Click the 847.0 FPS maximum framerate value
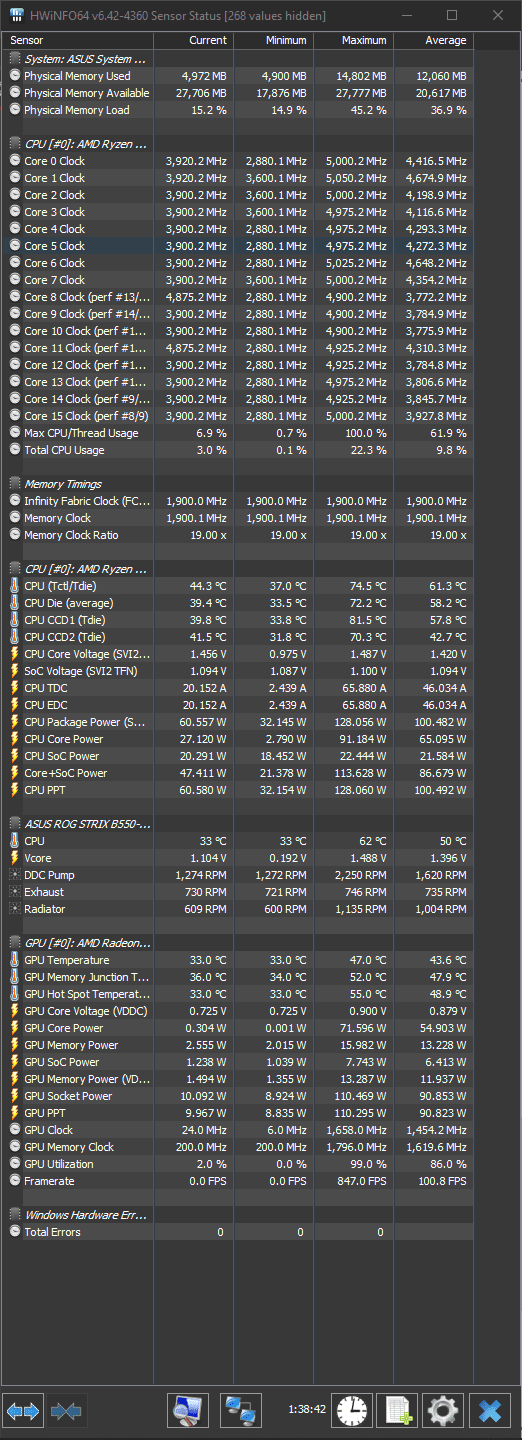The image size is (522, 1440). tap(359, 1181)
